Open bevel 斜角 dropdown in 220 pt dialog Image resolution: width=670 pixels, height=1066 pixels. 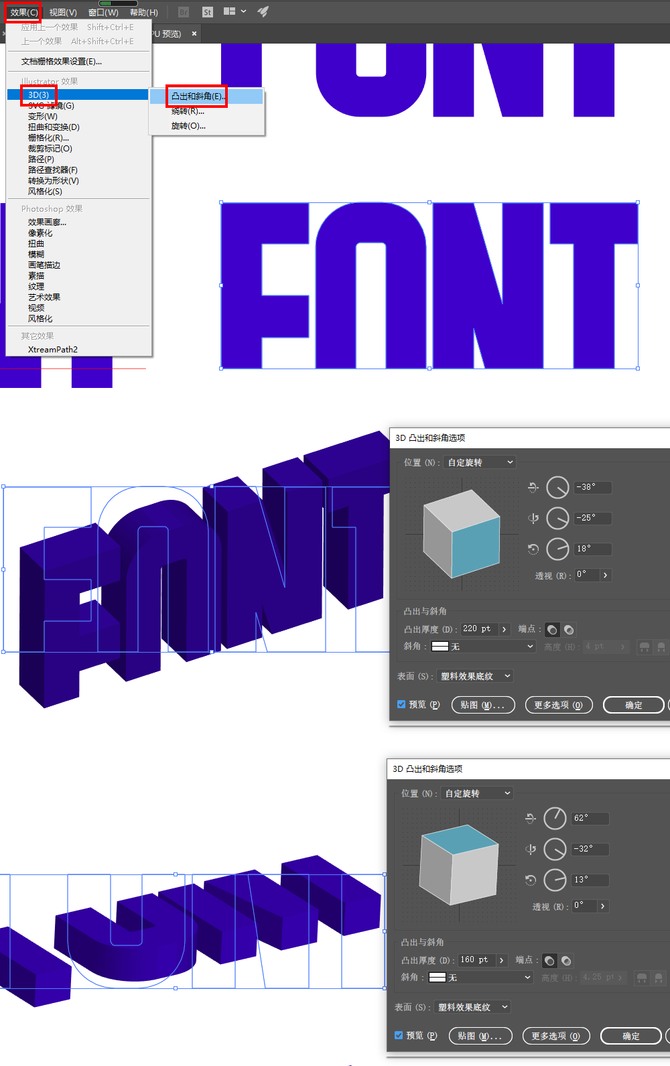click(x=483, y=647)
